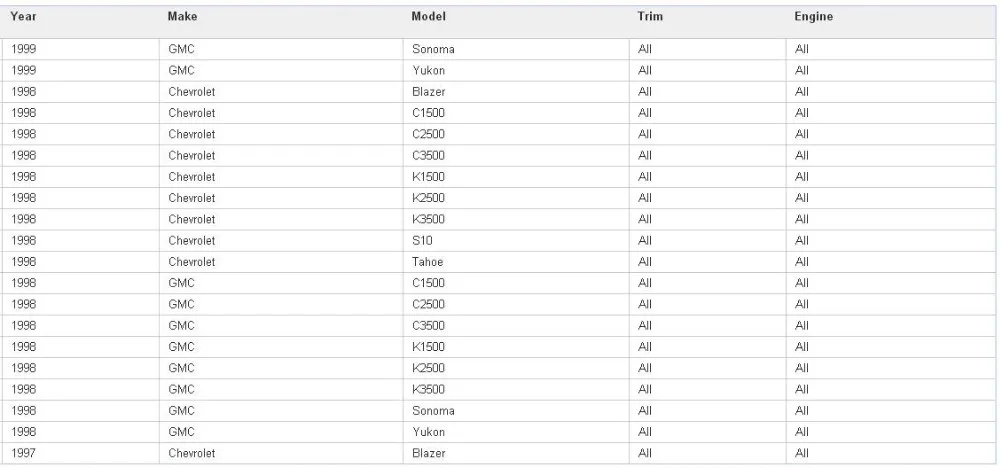Select the Engine cell in the Tahoe row

click(x=802, y=262)
